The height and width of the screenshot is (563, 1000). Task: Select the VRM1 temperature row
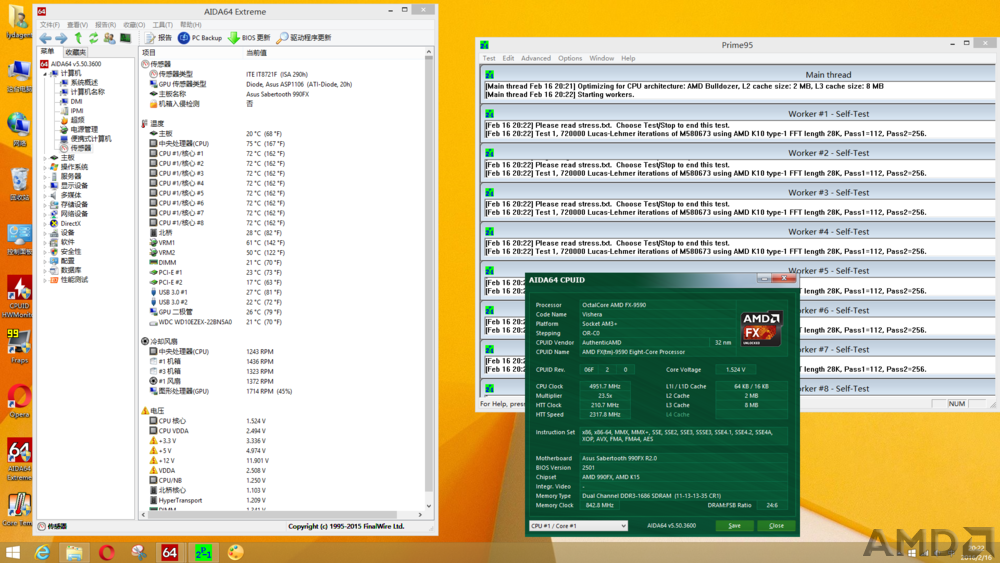click(x=281, y=243)
